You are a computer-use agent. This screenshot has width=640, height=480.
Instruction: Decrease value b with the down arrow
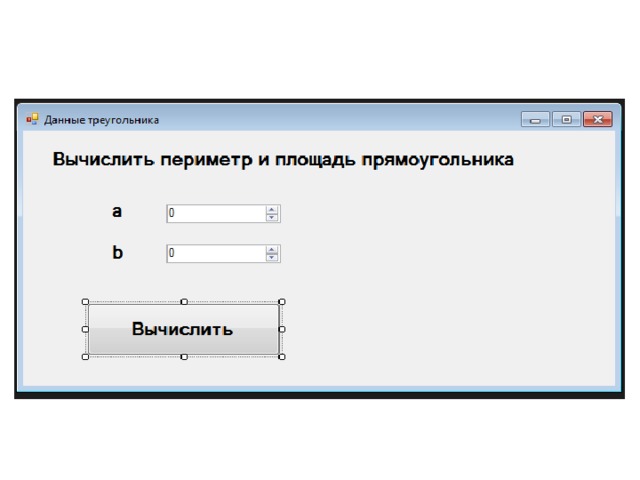[272, 258]
